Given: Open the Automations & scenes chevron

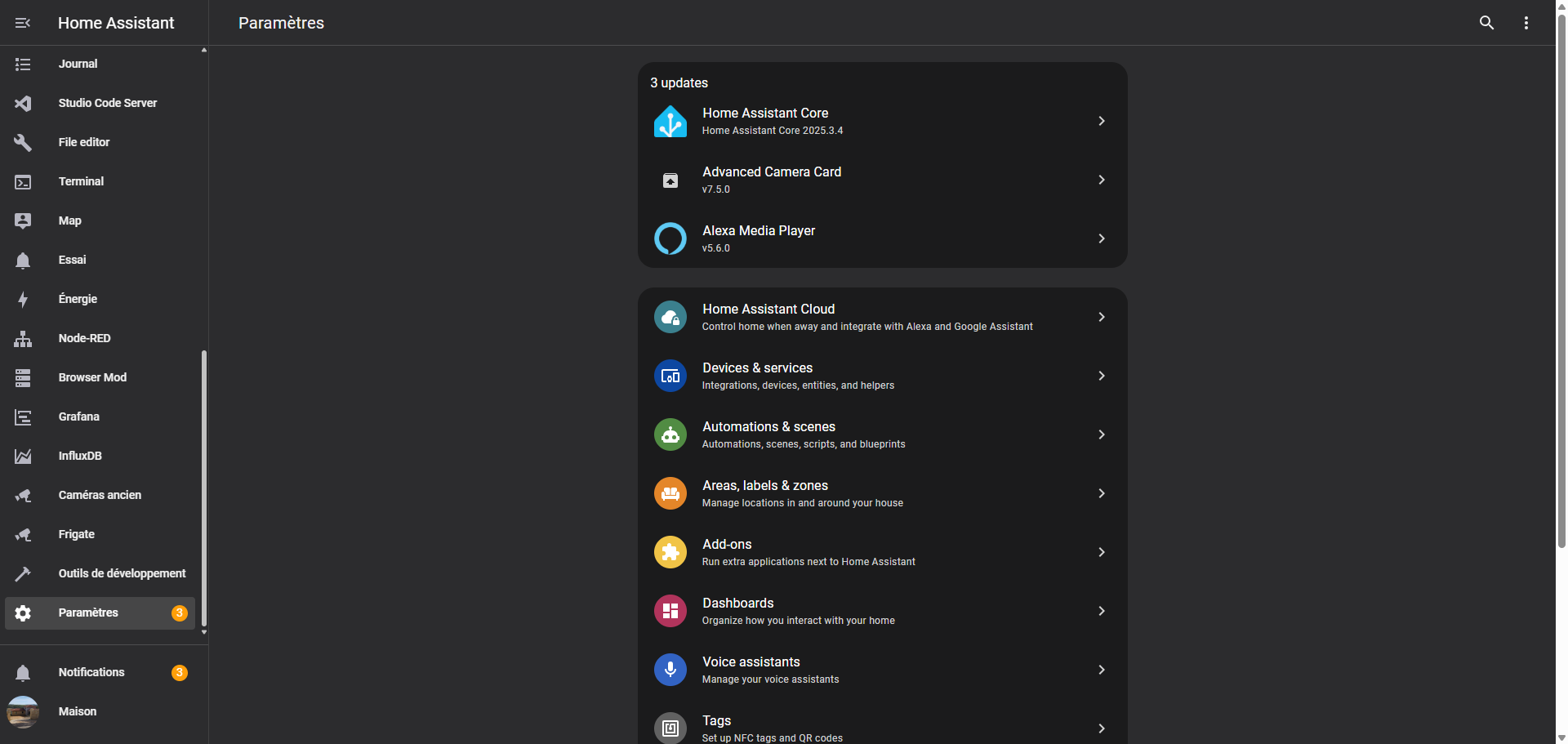Looking at the screenshot, I should point(1102,434).
